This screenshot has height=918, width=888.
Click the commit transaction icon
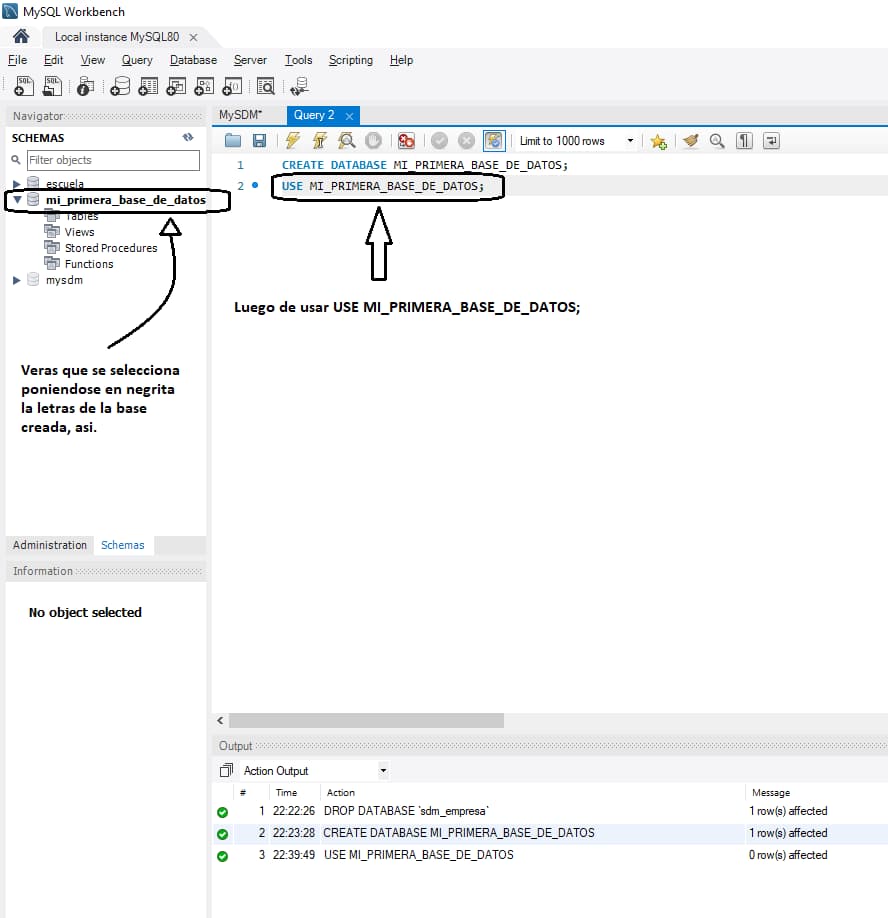tap(439, 141)
